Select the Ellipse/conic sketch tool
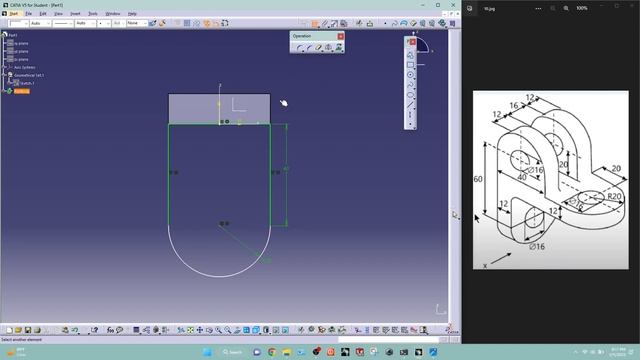This screenshot has width=640, height=360. point(410,95)
